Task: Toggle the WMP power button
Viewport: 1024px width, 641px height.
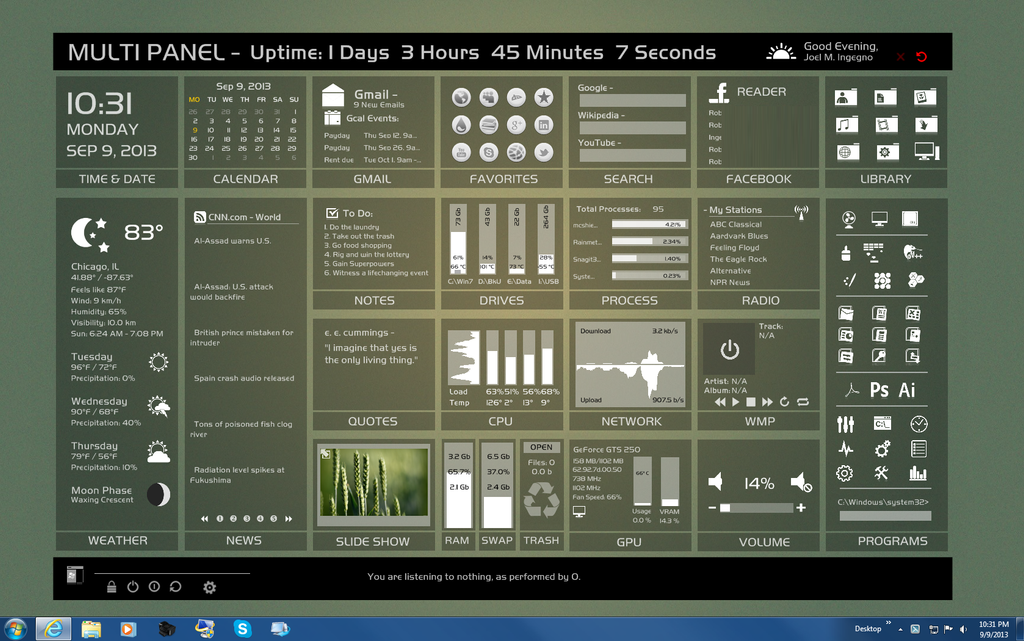Action: point(729,350)
